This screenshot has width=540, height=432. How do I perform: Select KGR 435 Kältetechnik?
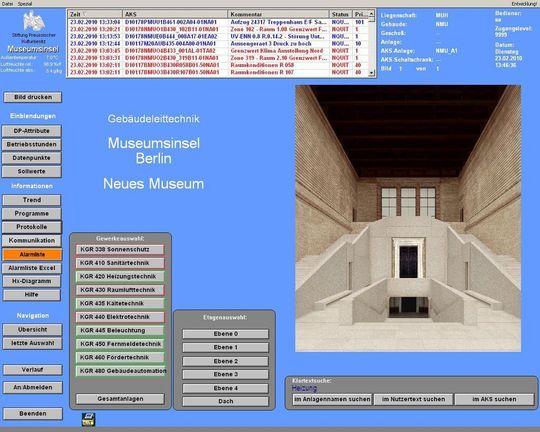click(x=120, y=304)
